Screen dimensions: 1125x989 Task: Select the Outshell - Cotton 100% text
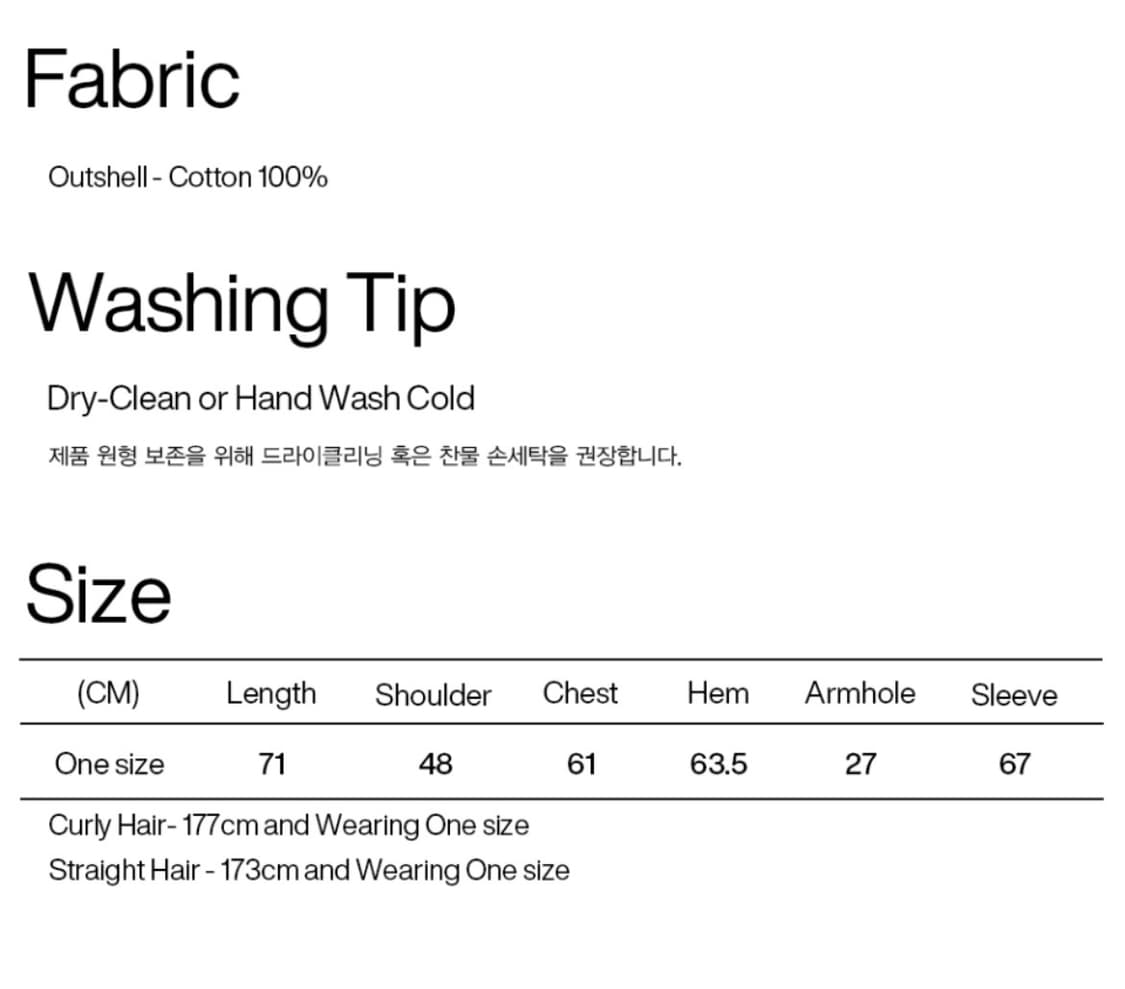point(188,178)
